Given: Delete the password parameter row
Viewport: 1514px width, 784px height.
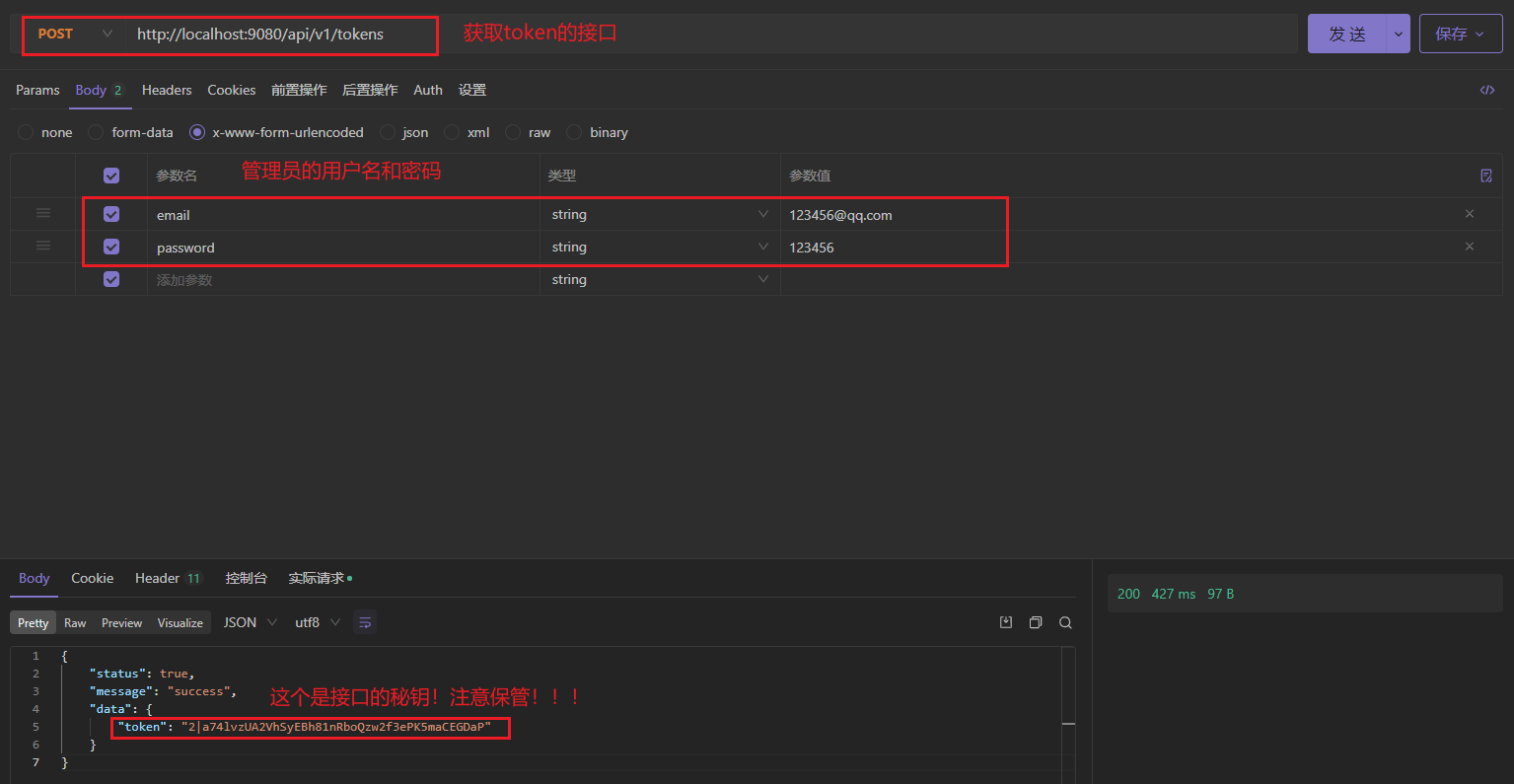Looking at the screenshot, I should (x=1470, y=247).
